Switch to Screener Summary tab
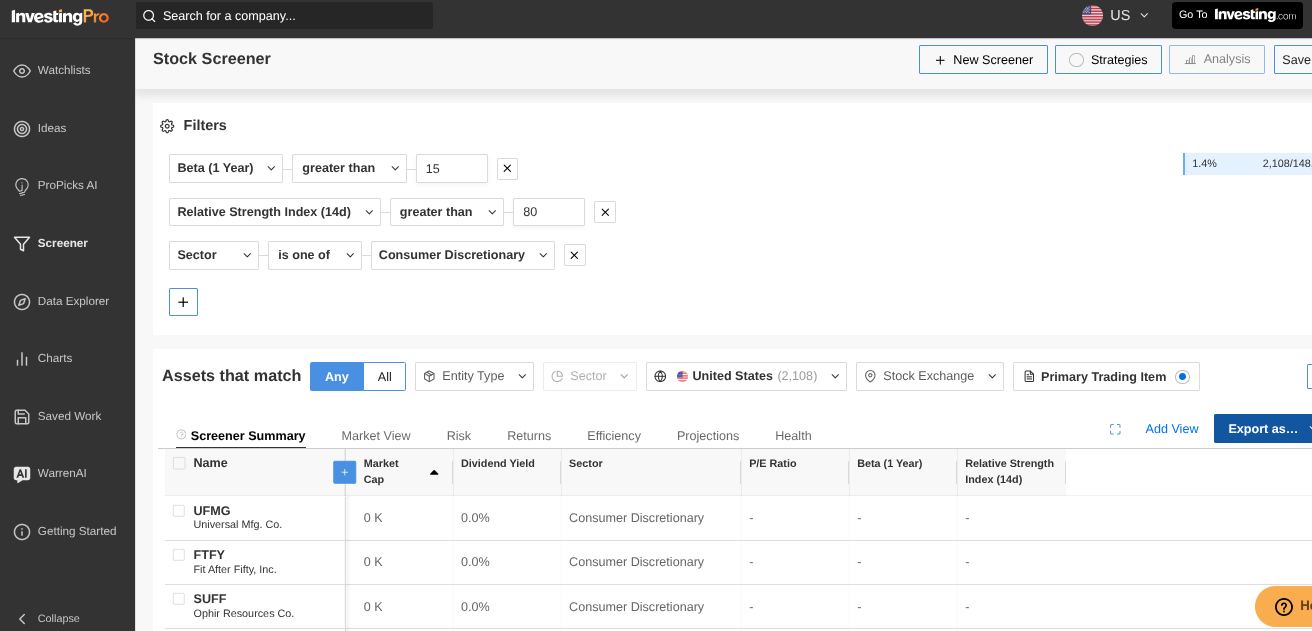The image size is (1312, 631). pos(247,436)
